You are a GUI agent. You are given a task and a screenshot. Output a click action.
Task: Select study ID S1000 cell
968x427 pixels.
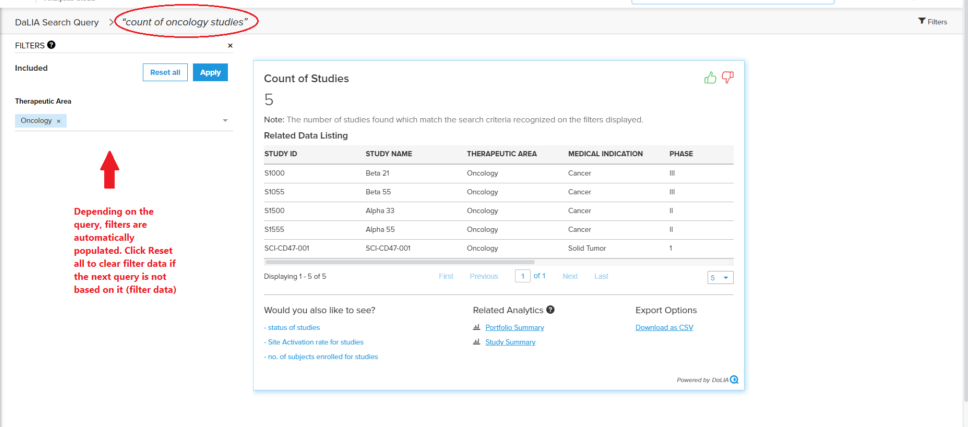274,173
